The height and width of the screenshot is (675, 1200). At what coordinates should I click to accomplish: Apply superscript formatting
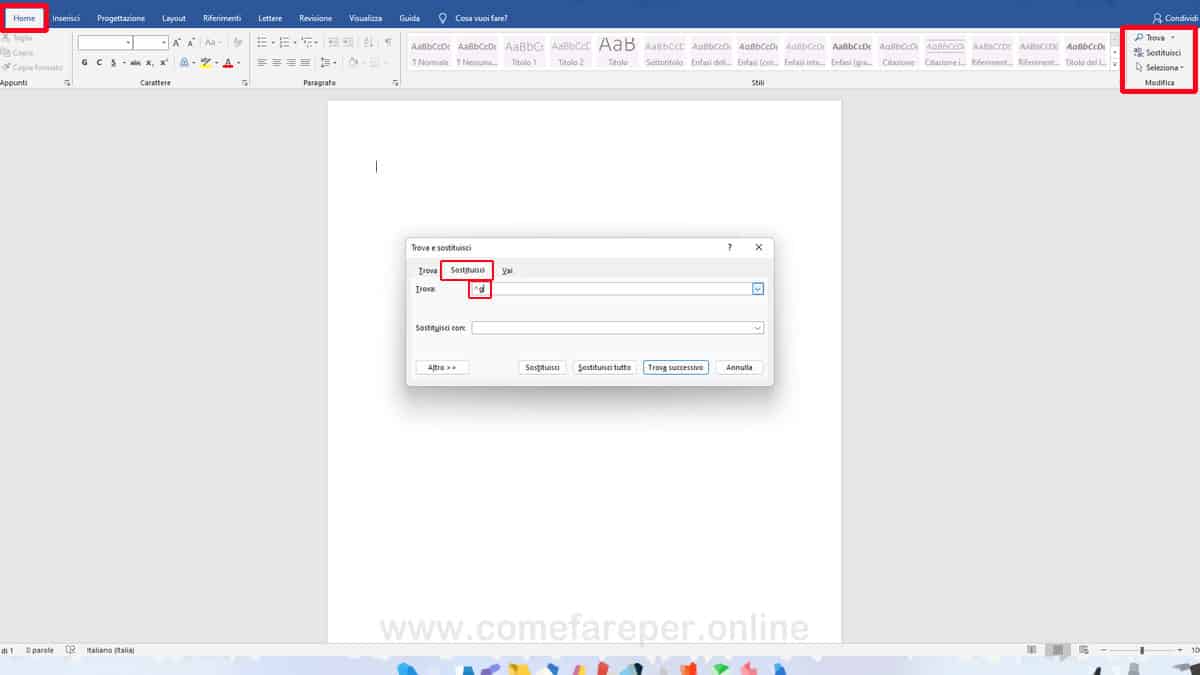coord(163,62)
